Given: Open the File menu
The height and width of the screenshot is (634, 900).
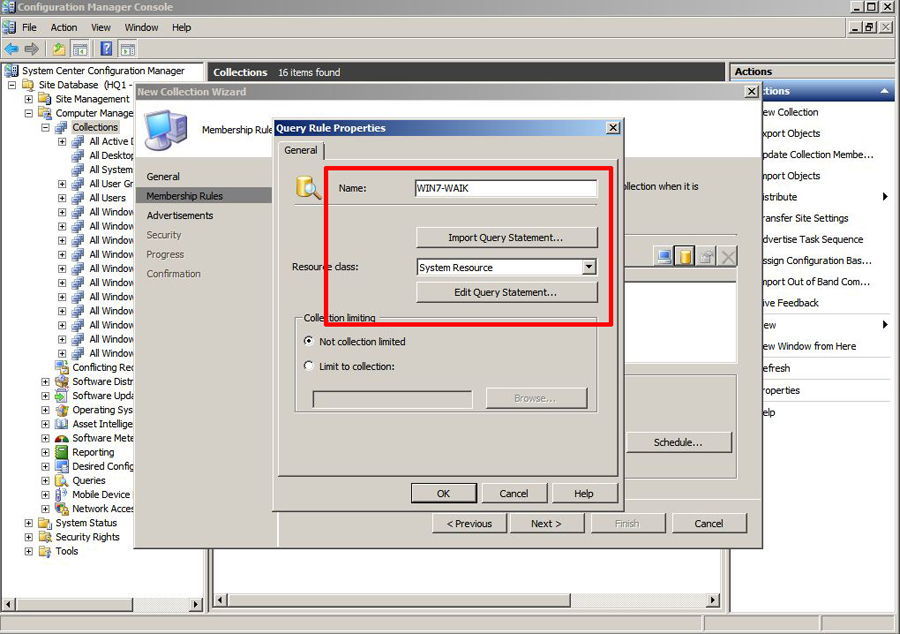Looking at the screenshot, I should pos(29,28).
